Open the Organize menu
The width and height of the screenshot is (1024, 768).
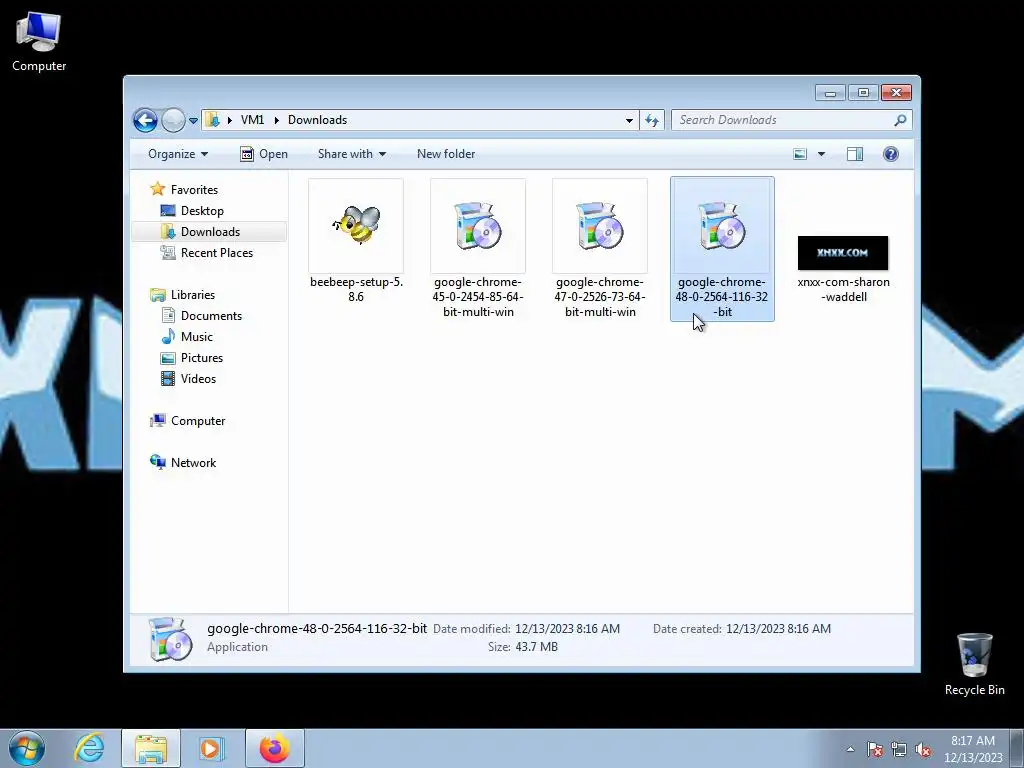[x=178, y=154]
